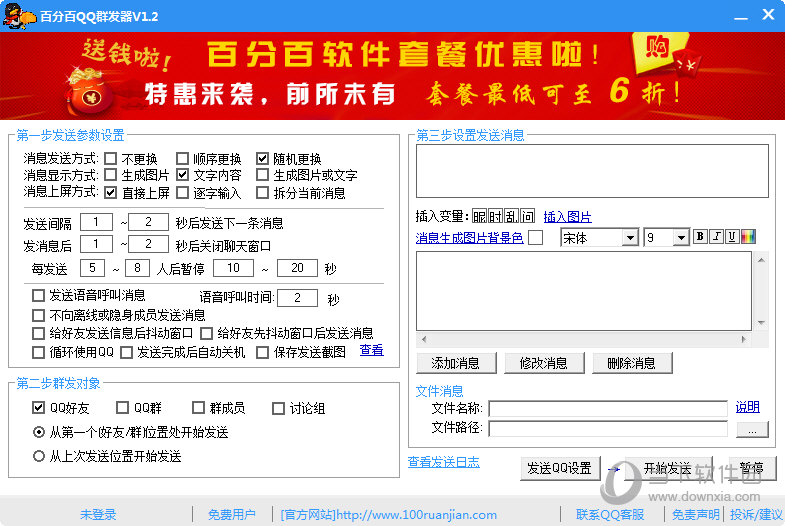Check 给好友先抖动窗口后发送消息
The width and height of the screenshot is (785, 526).
206,333
